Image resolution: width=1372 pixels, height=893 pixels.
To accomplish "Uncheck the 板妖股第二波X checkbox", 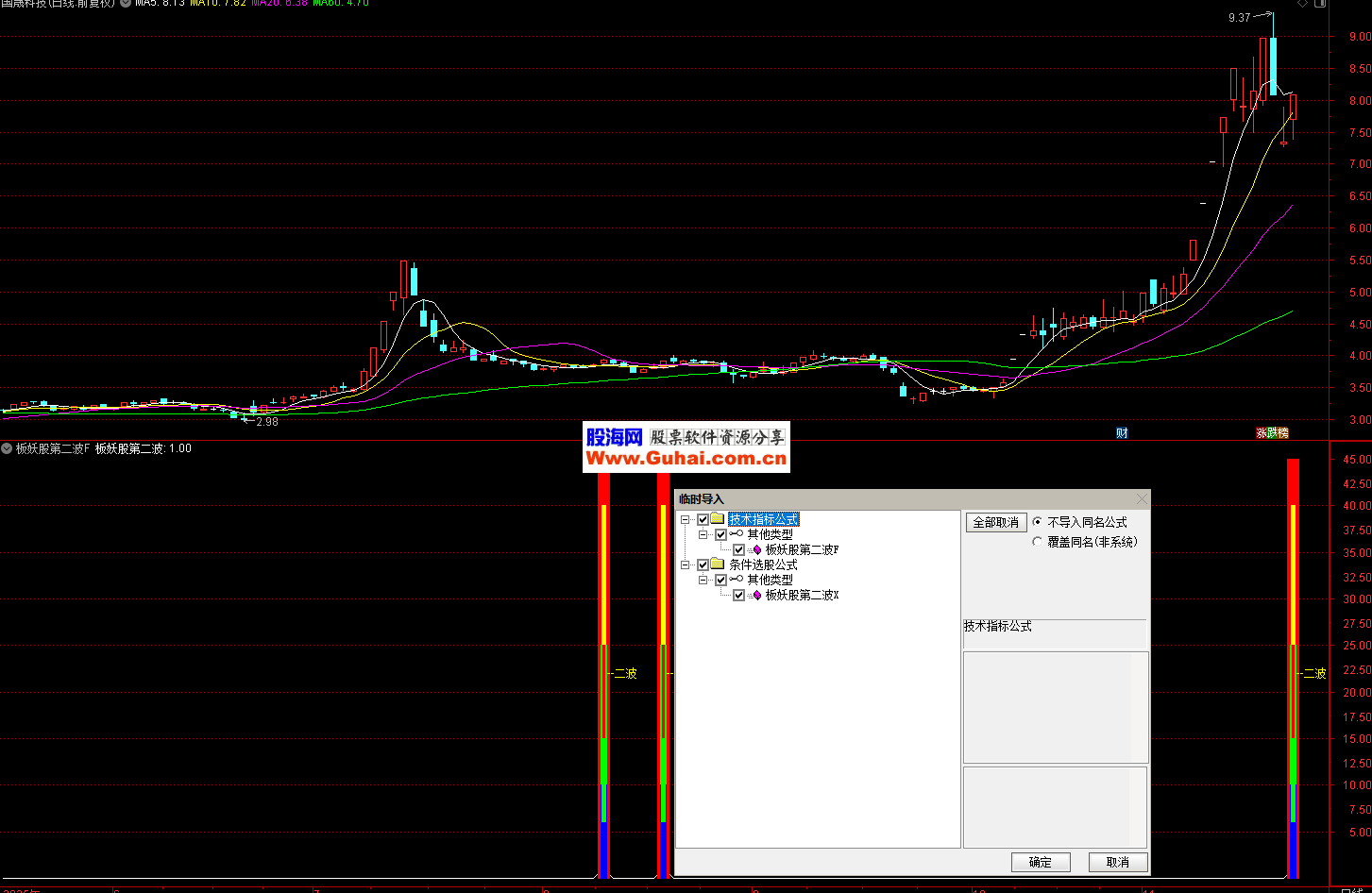I will pos(738,596).
